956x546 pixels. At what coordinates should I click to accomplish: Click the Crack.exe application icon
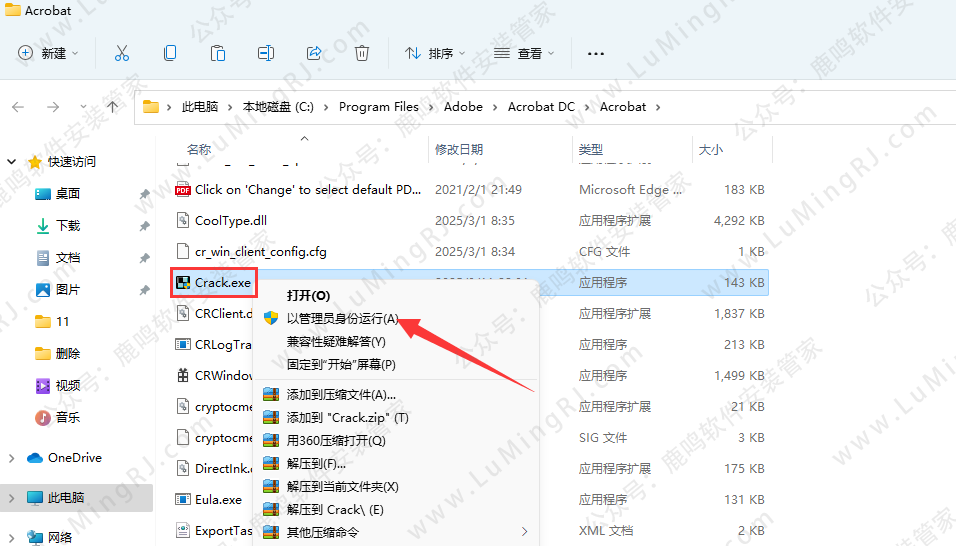pyautogui.click(x=182, y=283)
